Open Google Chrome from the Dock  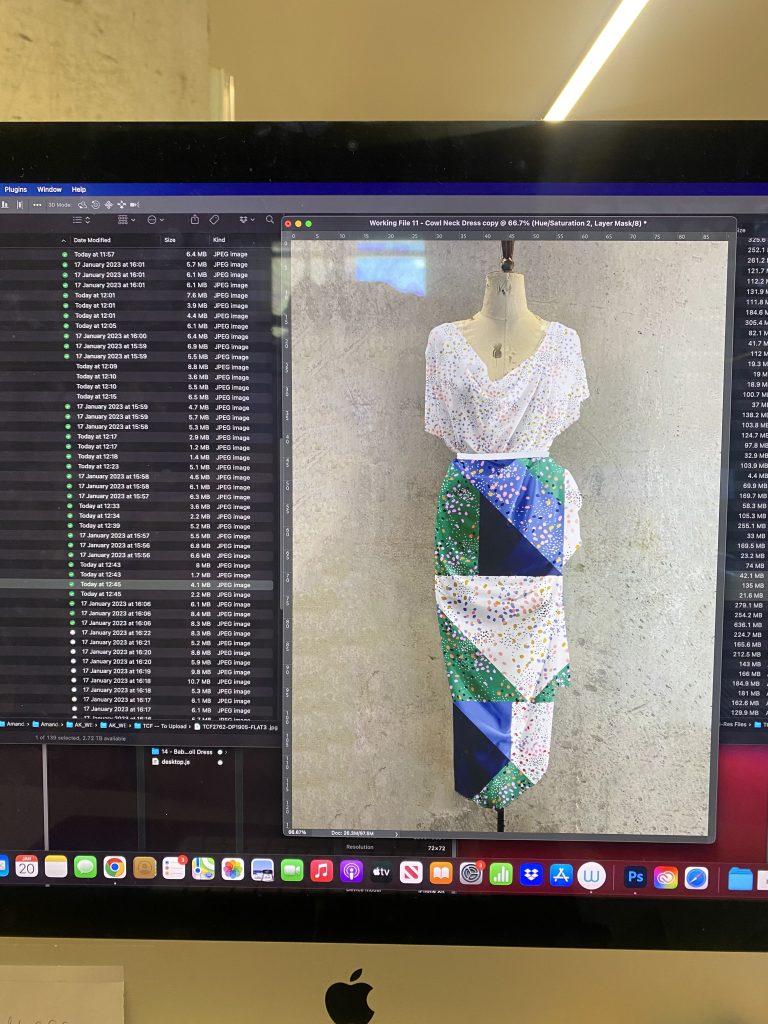114,867
